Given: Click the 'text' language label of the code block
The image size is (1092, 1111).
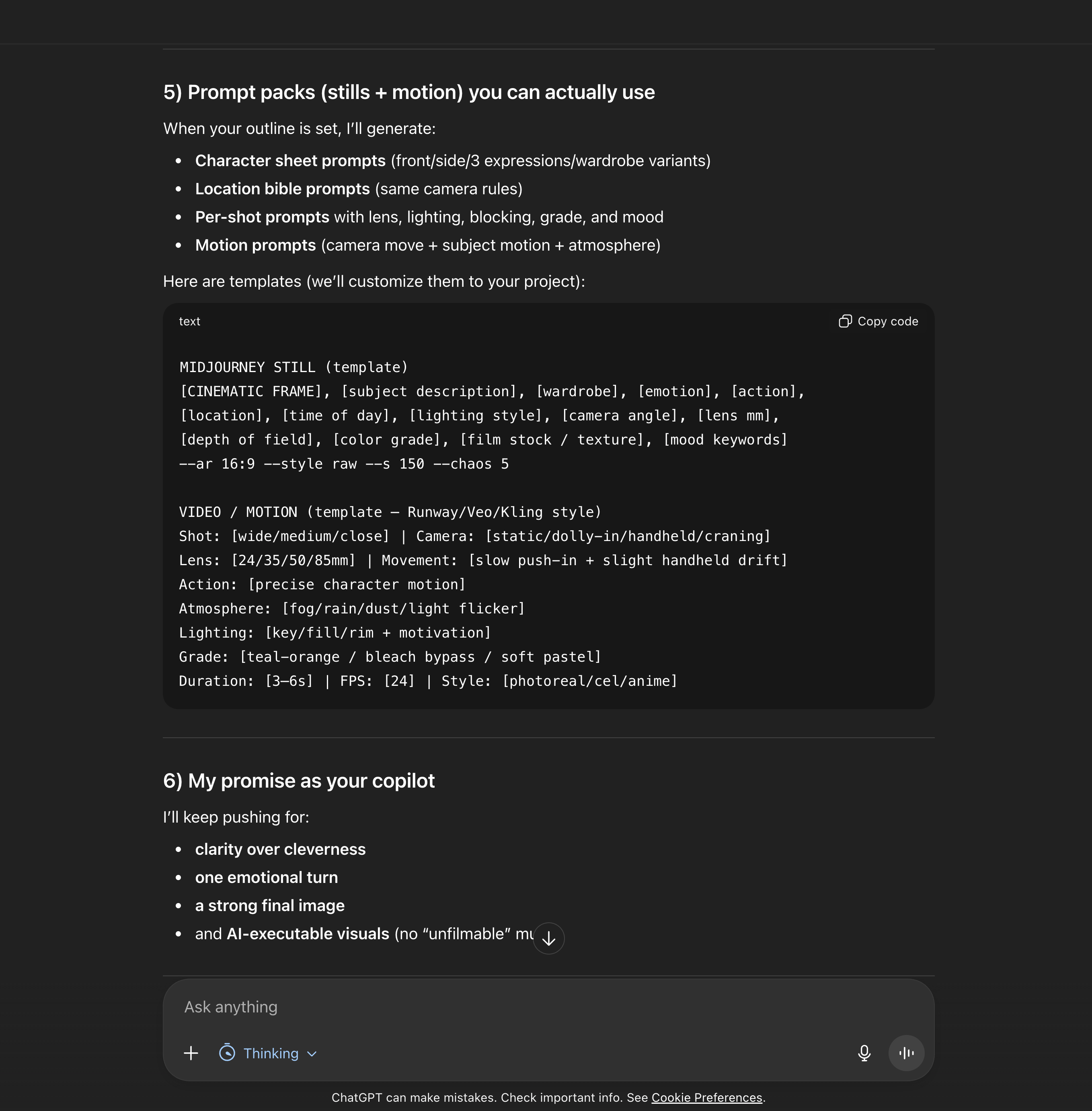Looking at the screenshot, I should 189,321.
